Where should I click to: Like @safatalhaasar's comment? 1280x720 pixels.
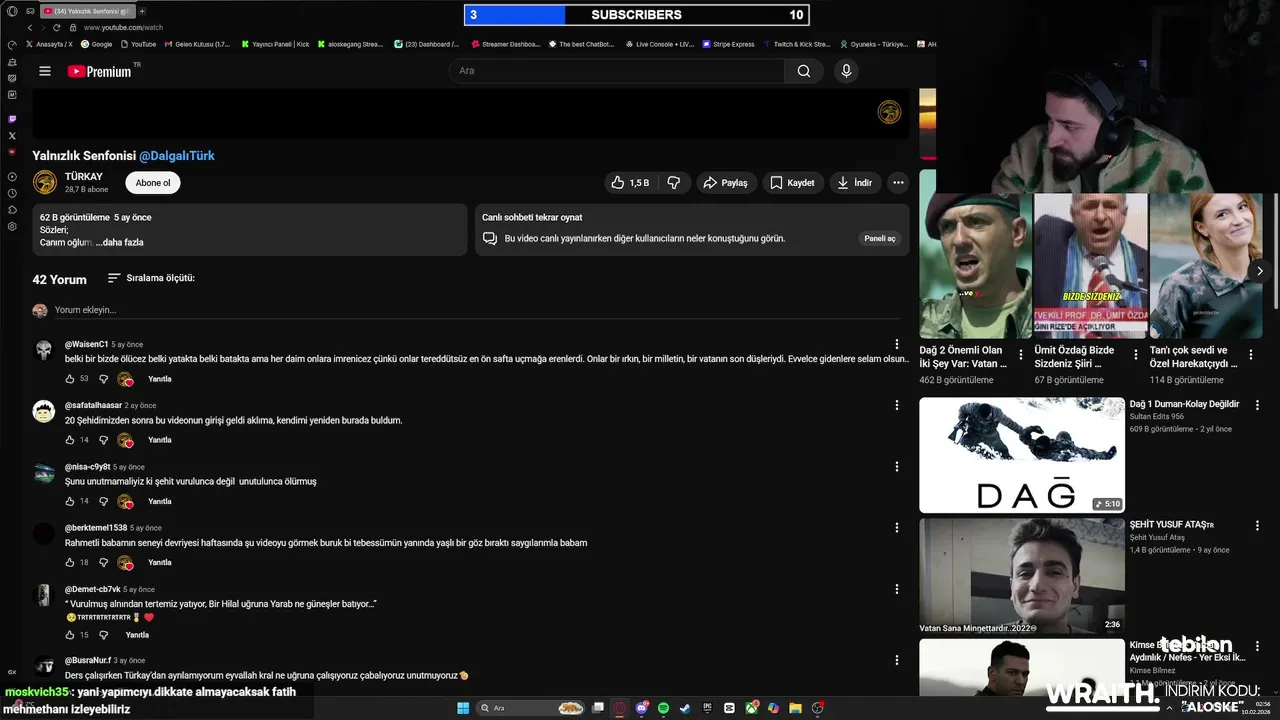click(70, 440)
